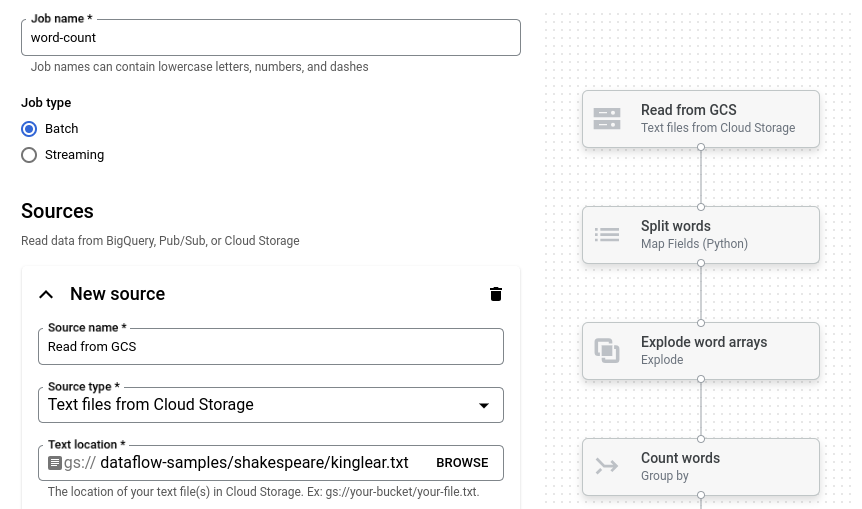The image size is (862, 509).
Task: Click the text file icon beside gs://
Action: coord(55,463)
